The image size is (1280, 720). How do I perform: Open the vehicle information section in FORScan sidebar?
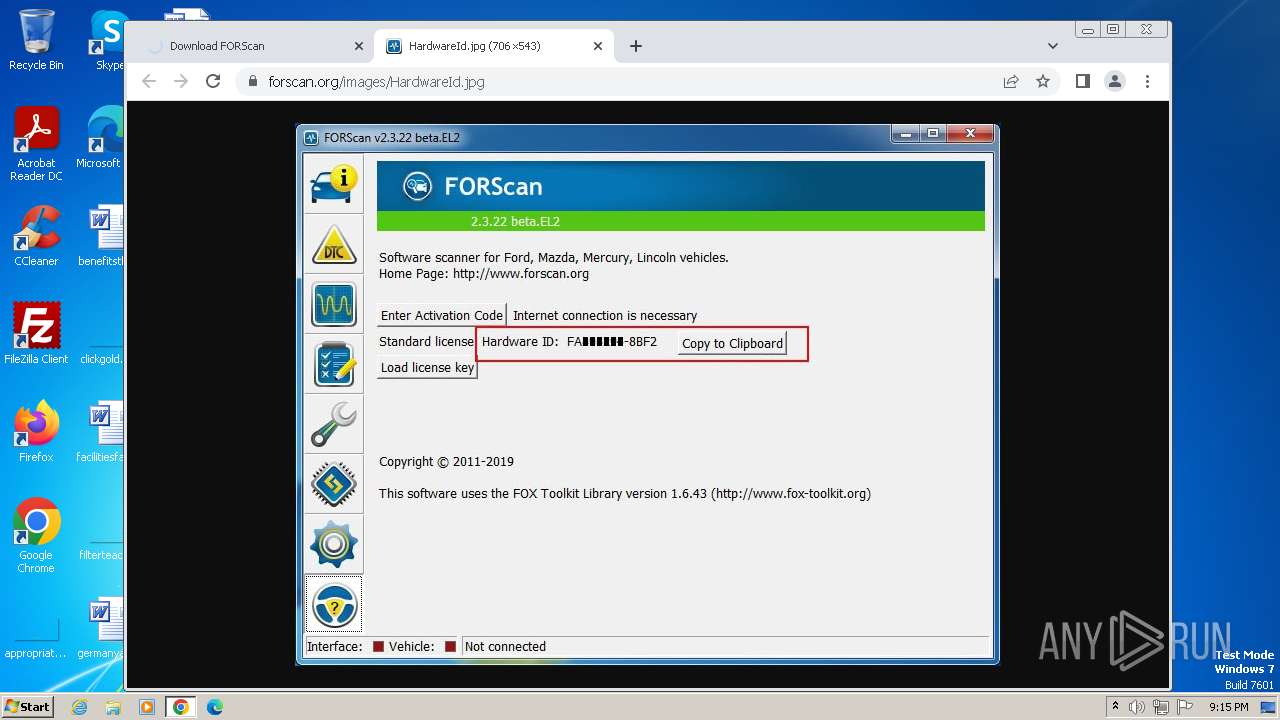pyautogui.click(x=333, y=184)
